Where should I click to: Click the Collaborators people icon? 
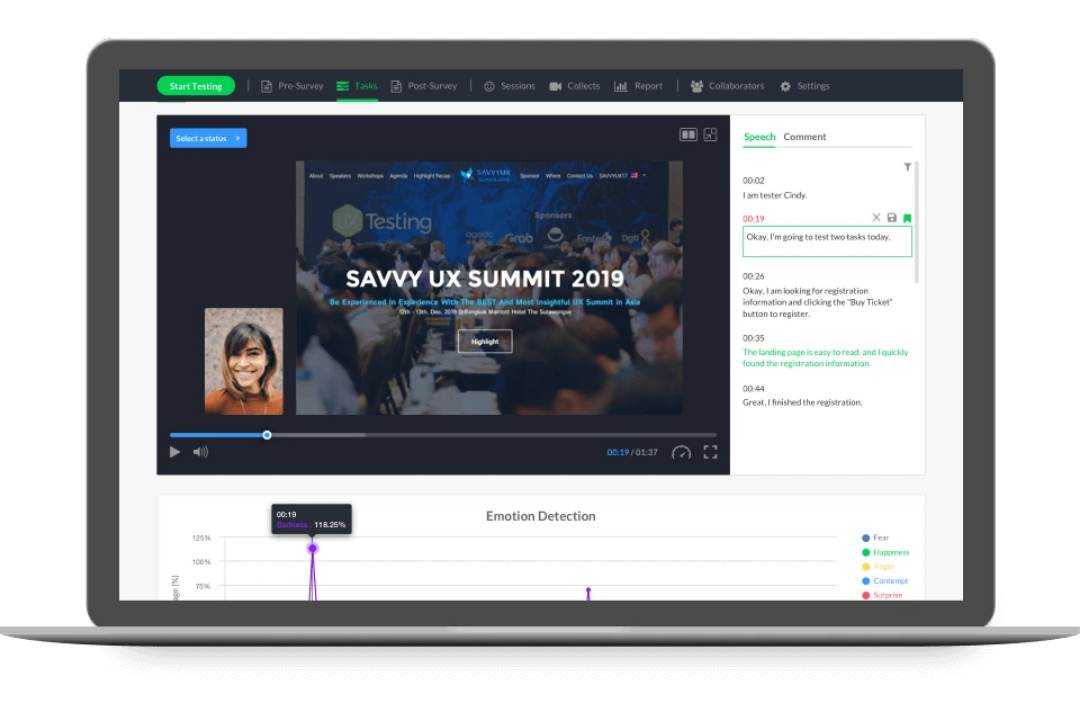click(x=697, y=86)
